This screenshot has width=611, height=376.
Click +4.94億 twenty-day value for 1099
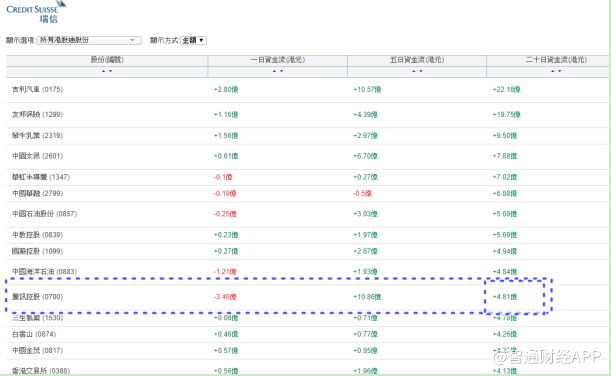[x=505, y=251]
